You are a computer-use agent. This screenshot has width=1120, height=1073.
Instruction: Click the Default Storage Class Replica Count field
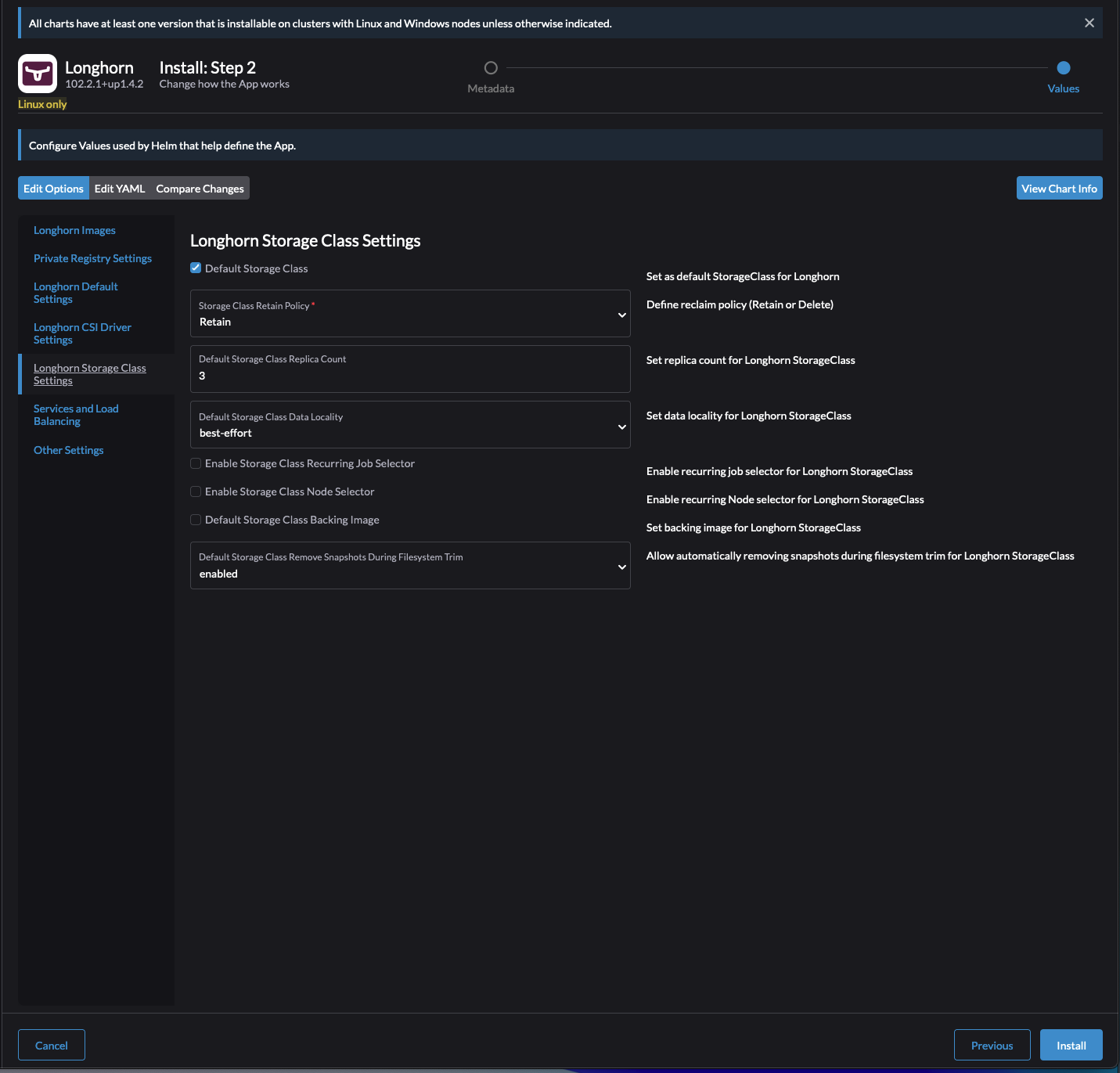[410, 369]
